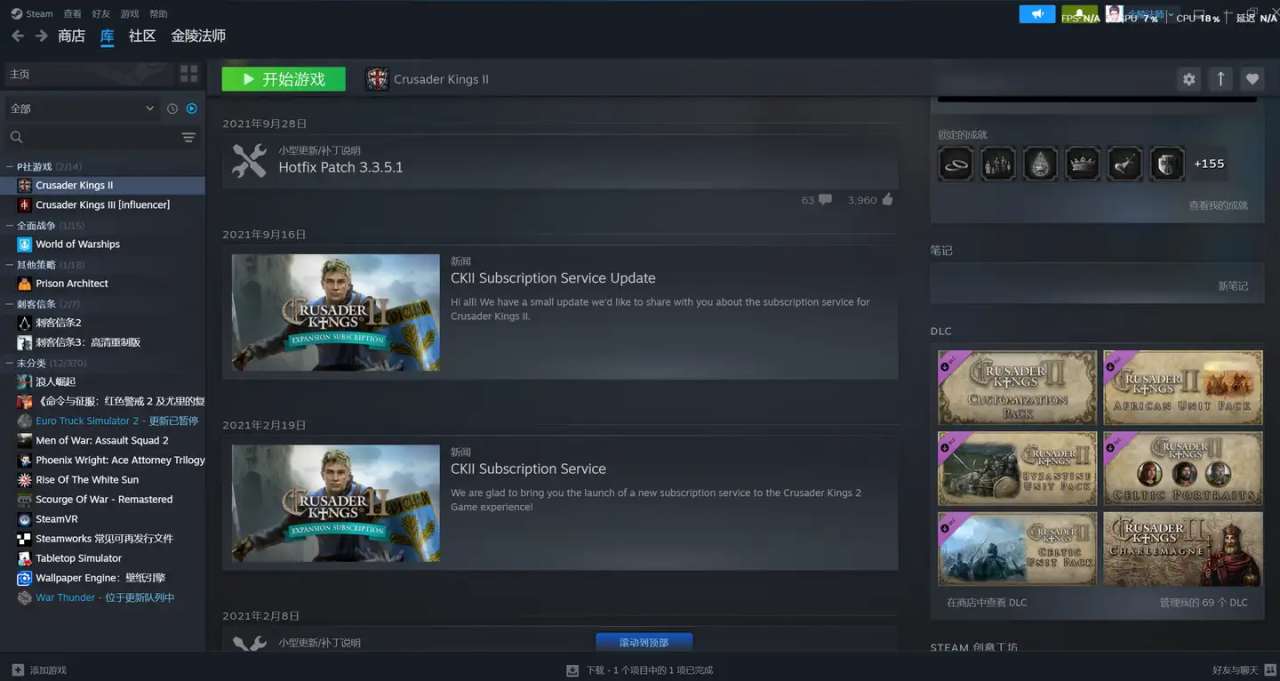Like the Hotfix Patch 3.3.5.1 thumbs-up
Viewport: 1280px width, 681px height.
coord(887,200)
